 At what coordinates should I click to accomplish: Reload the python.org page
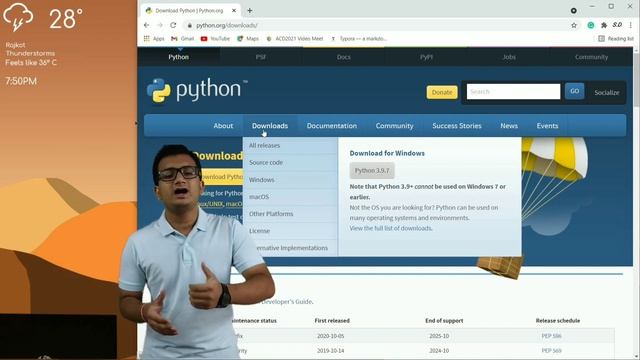click(x=173, y=25)
